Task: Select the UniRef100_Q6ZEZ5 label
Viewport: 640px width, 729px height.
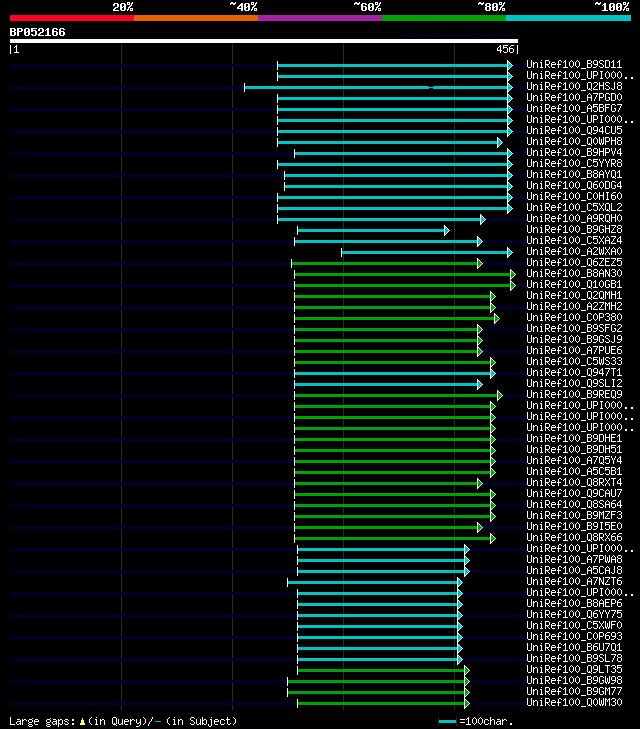Action: point(574,262)
